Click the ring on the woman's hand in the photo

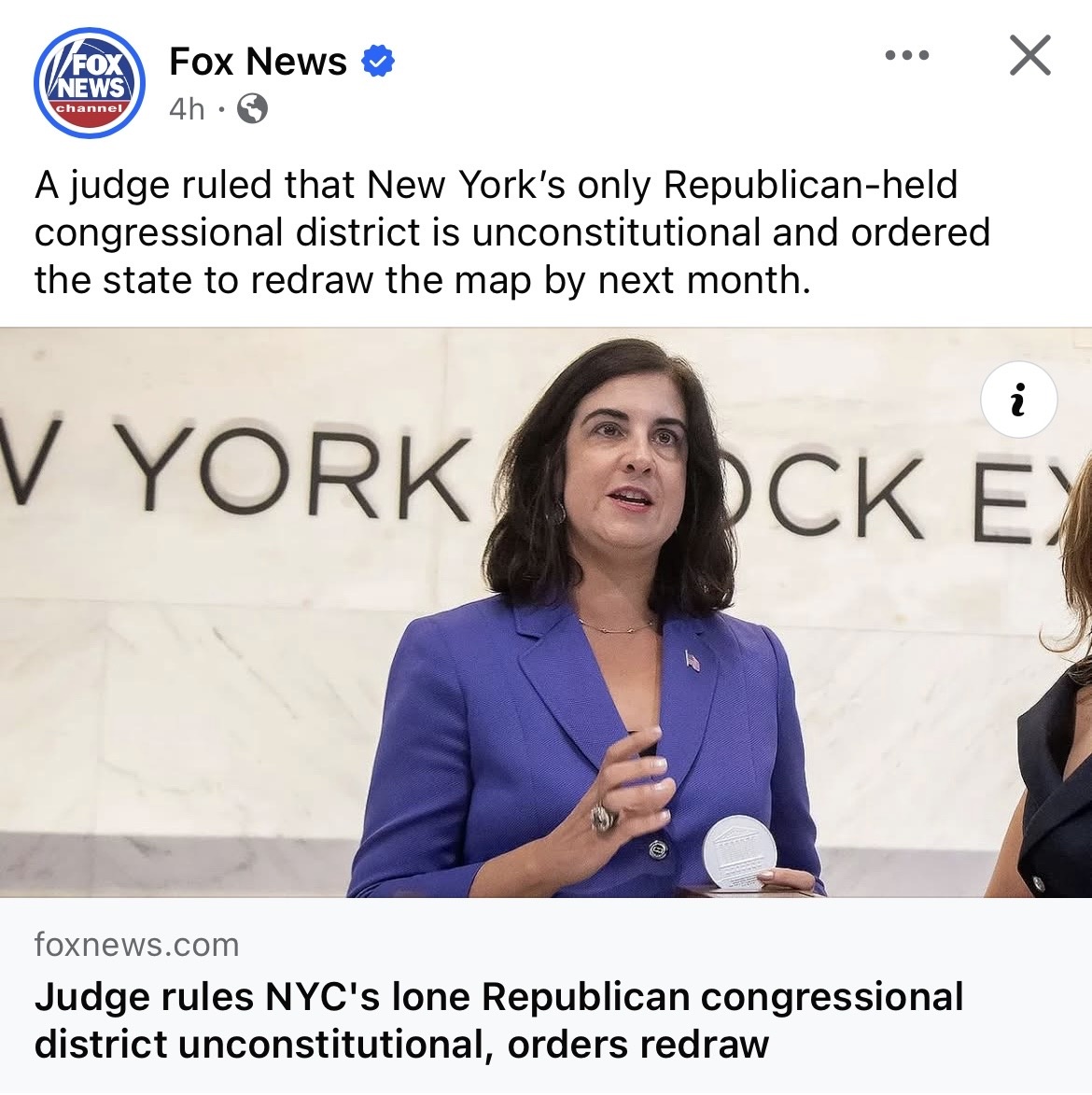[604, 818]
